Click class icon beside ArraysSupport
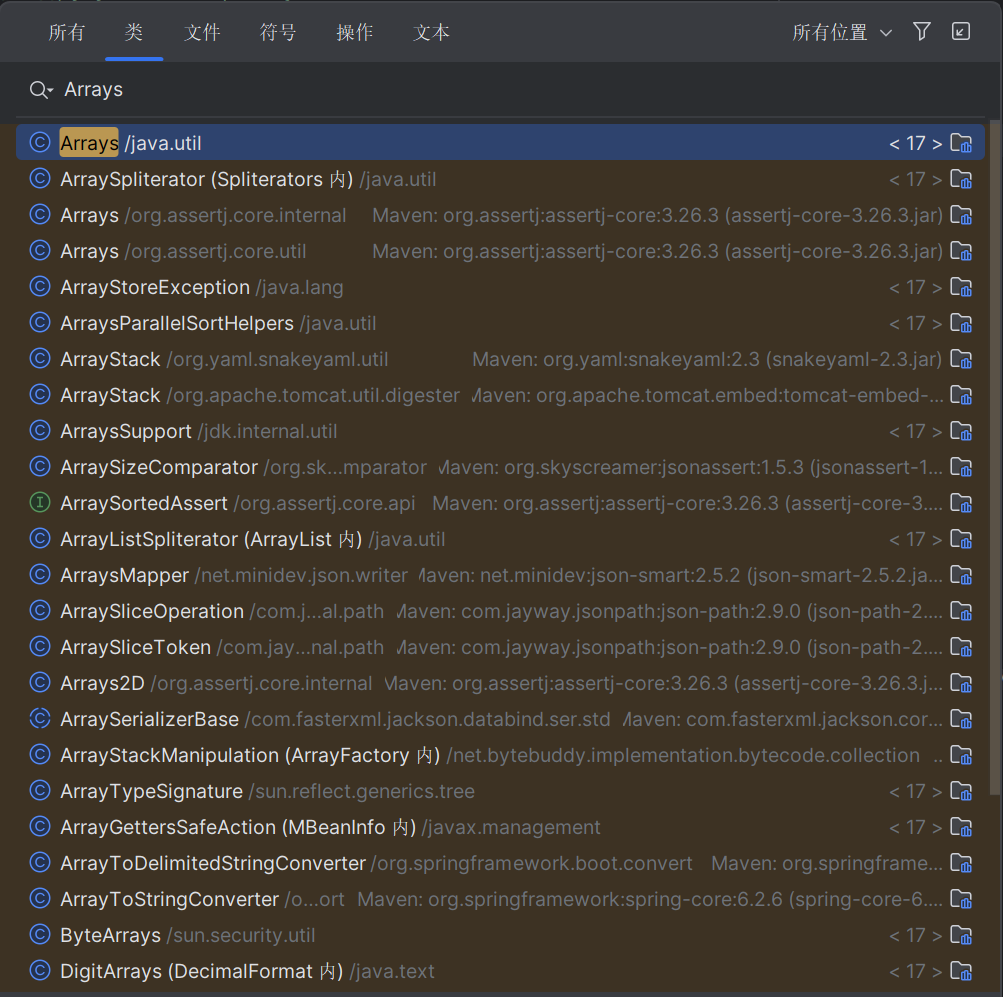Viewport: 1003px width, 997px height. 40,431
